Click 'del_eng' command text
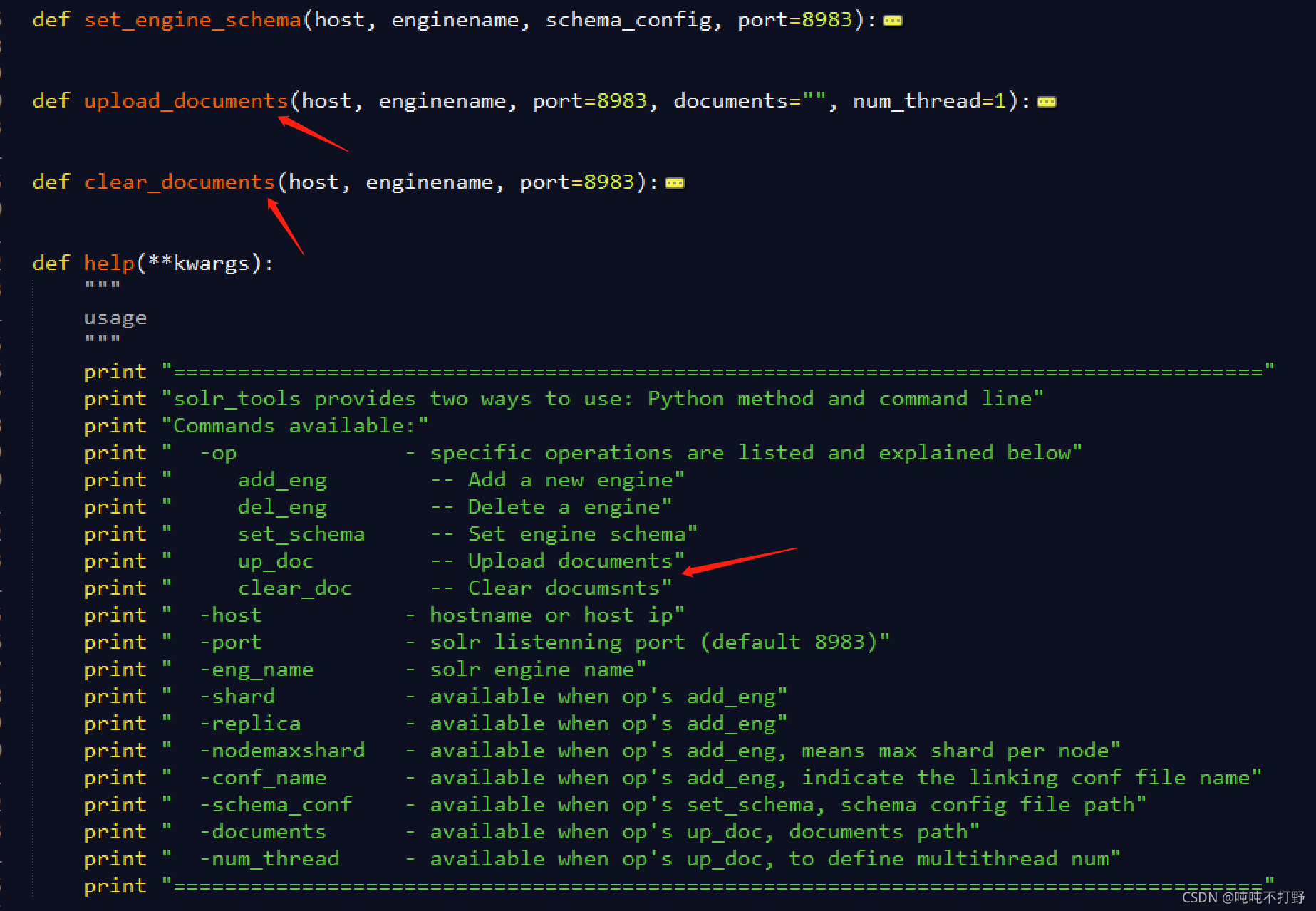 (282, 507)
